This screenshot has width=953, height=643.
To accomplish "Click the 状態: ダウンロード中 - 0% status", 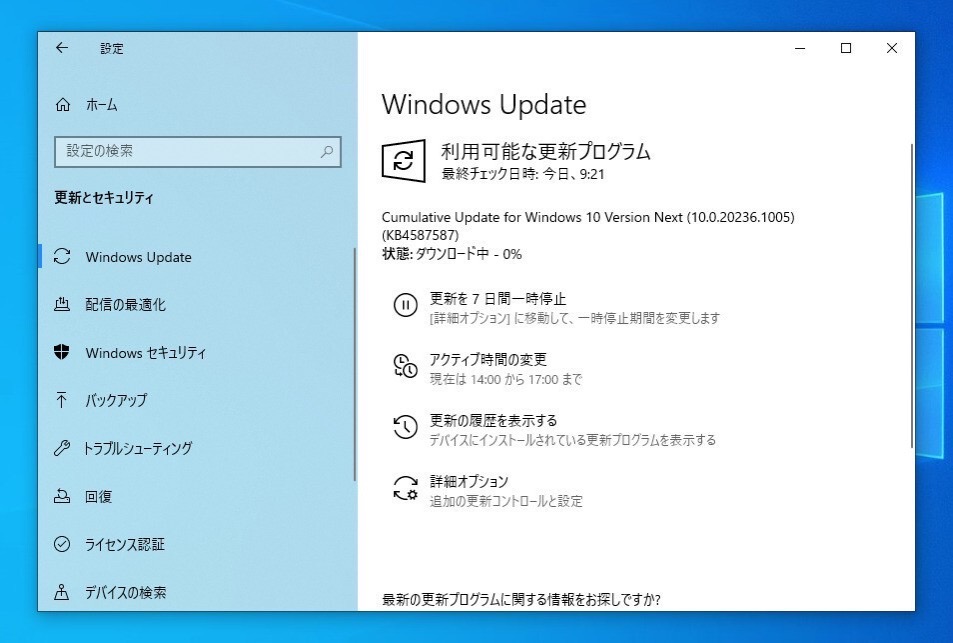I will pos(452,254).
